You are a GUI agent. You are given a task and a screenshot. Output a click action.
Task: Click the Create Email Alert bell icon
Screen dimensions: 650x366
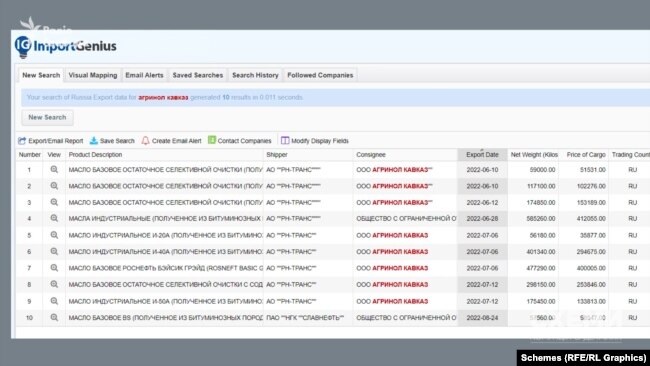[146, 141]
